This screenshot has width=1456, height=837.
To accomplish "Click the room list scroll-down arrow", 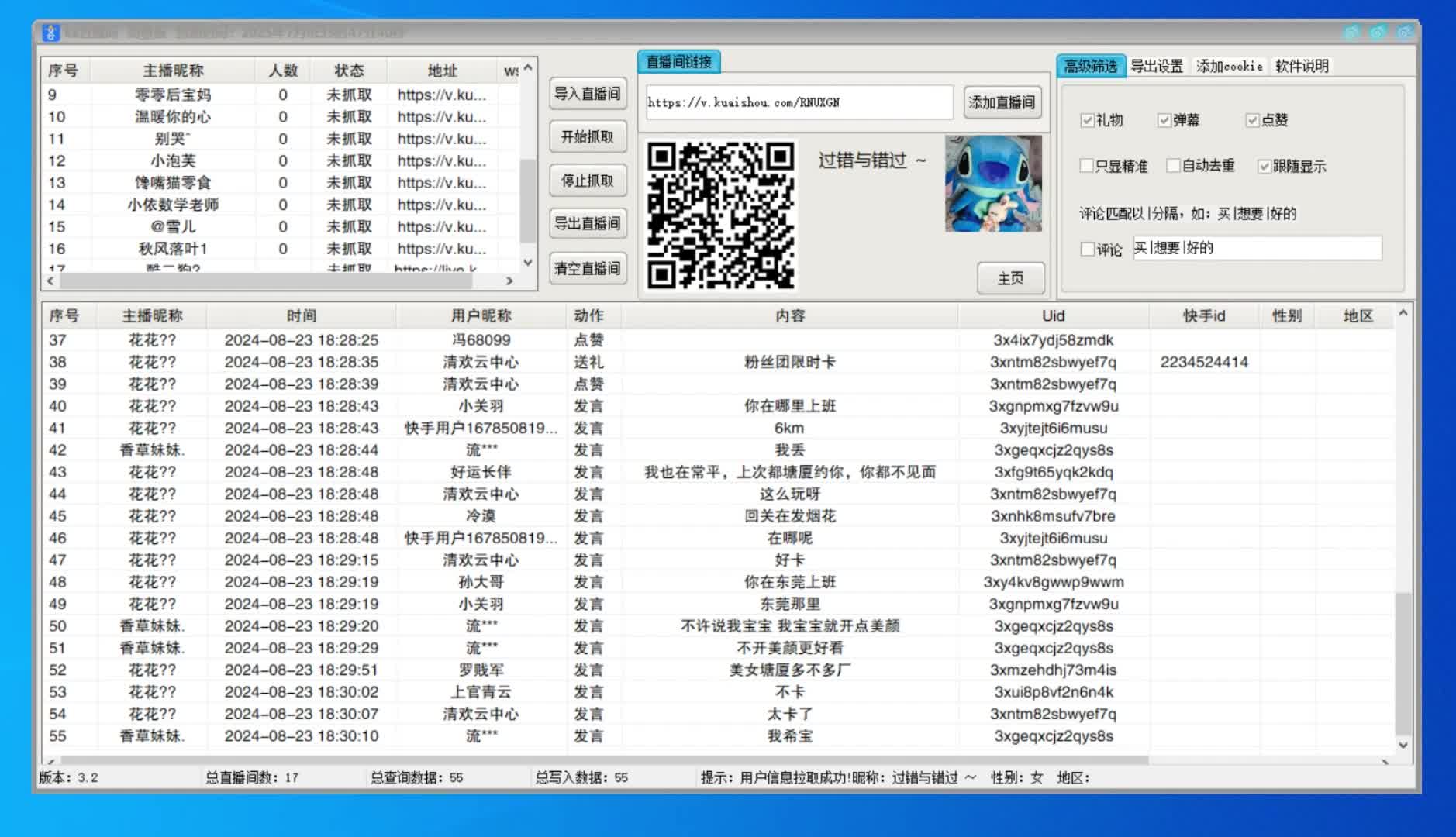I will (528, 263).
